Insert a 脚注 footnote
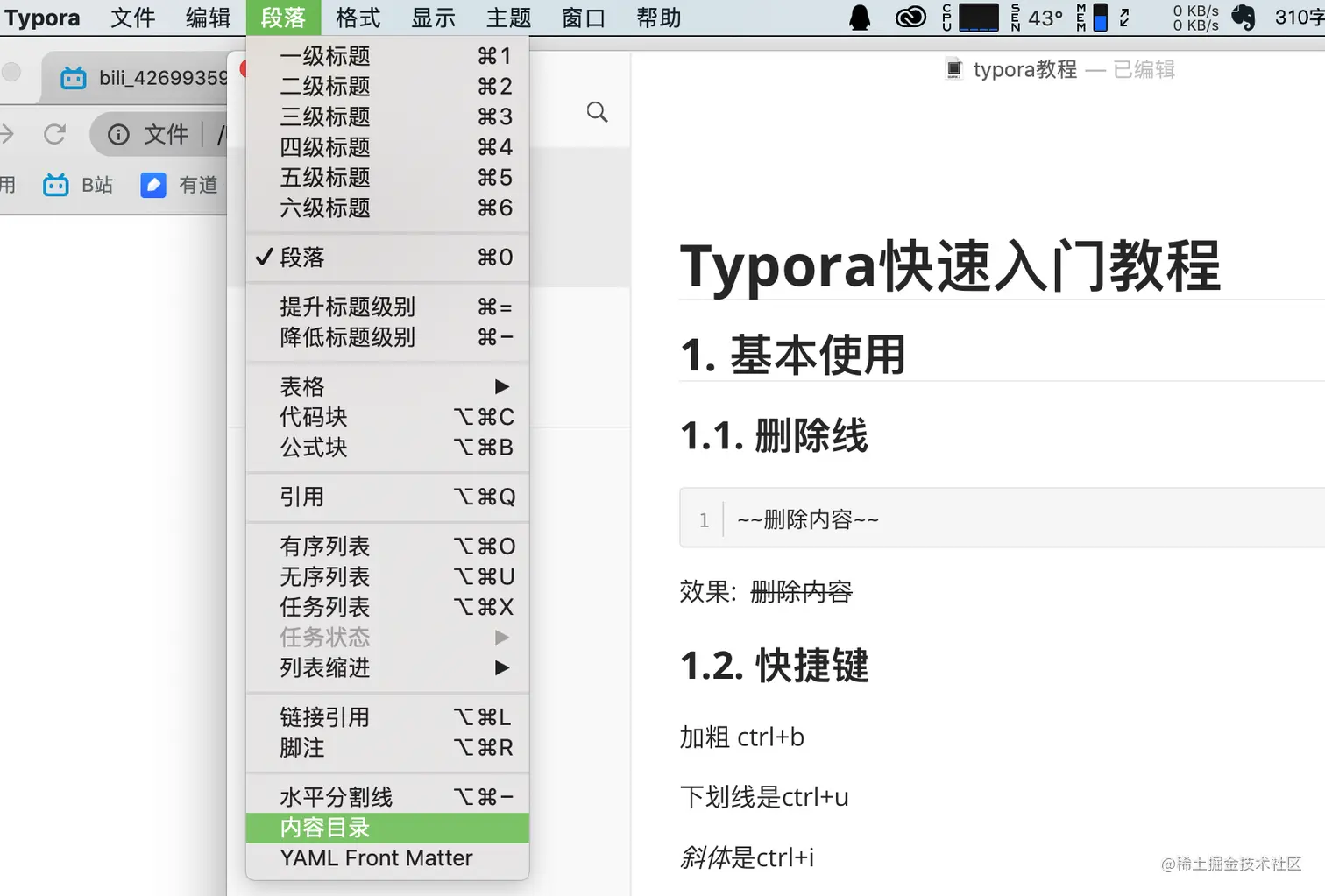1325x896 pixels. click(x=387, y=748)
